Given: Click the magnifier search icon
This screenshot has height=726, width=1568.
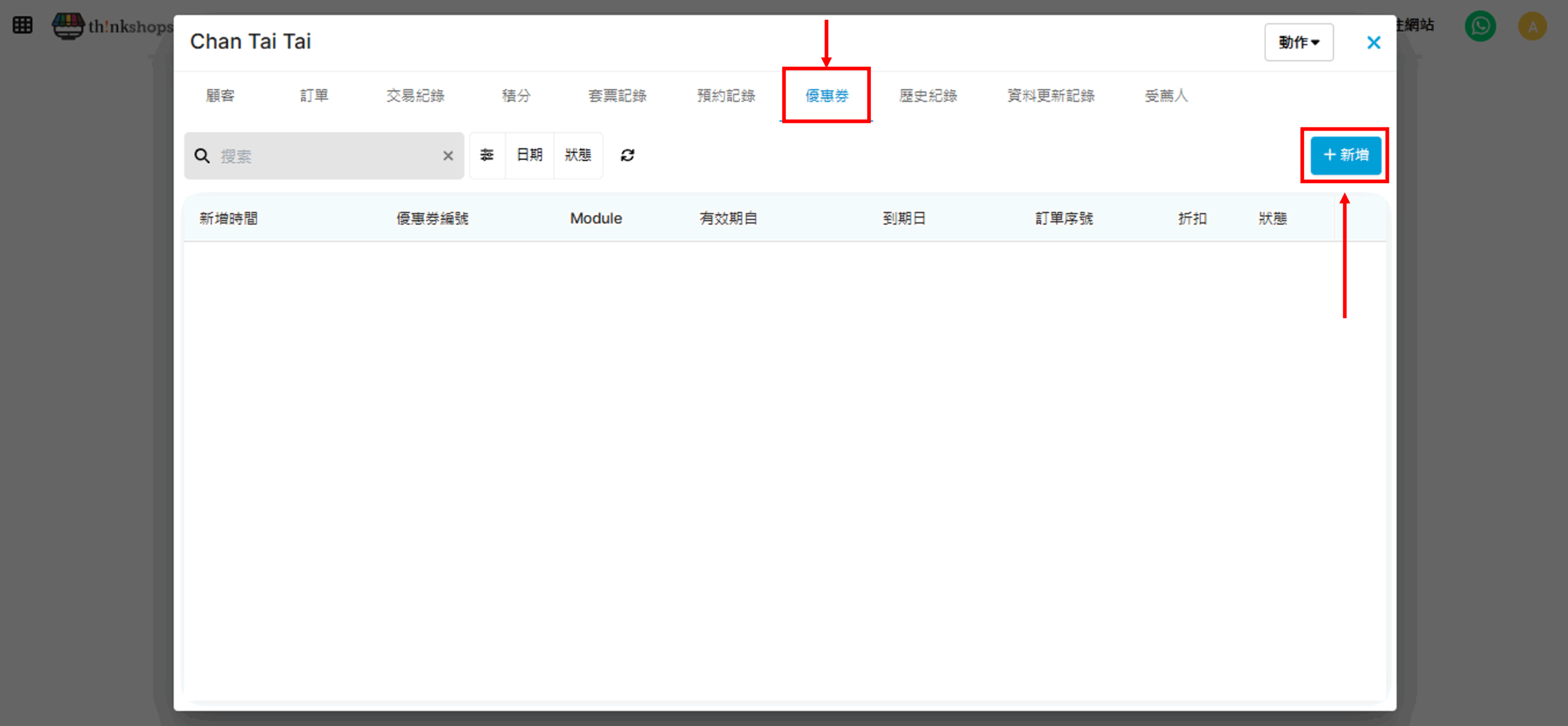Looking at the screenshot, I should pos(202,156).
